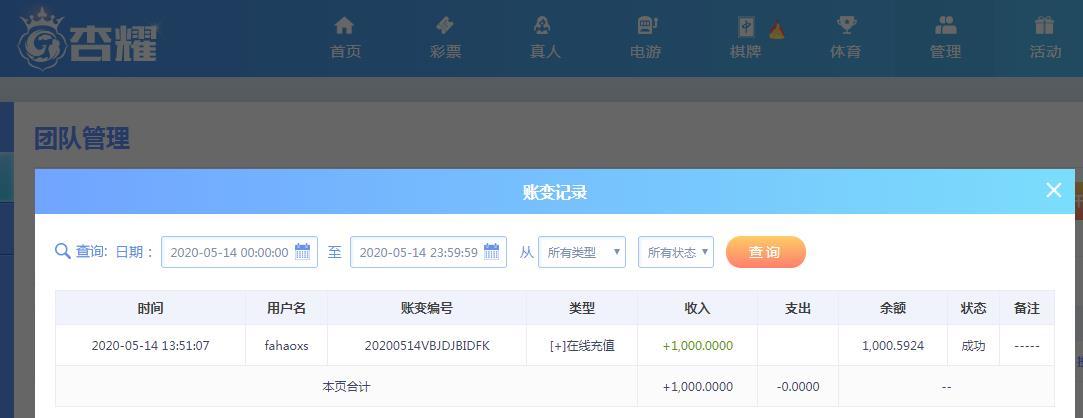Viewport: 1083px width, 418px height.
Task: Click the username fahaoxs
Action: 287,345
